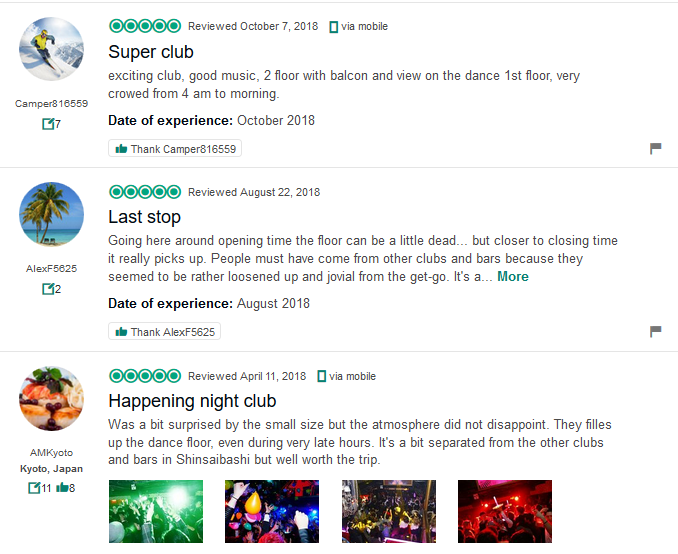View the red-lit crowd photo
Image resolution: width=678 pixels, height=554 pixels.
coord(505,511)
